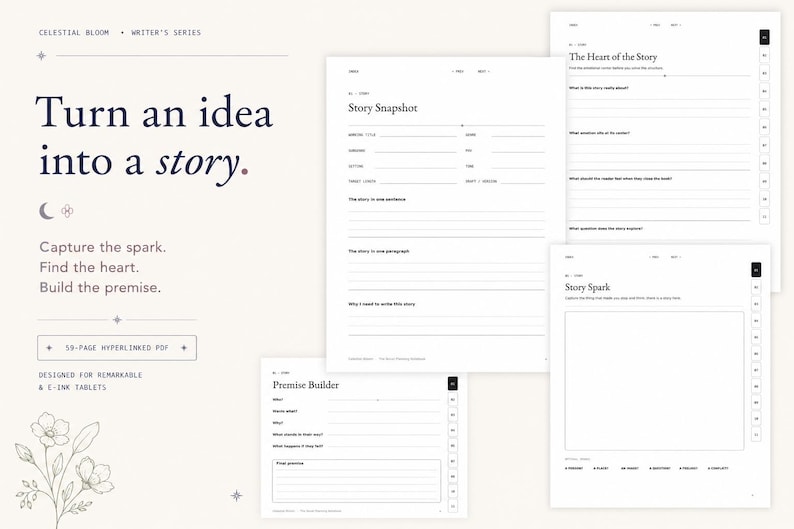The width and height of the screenshot is (794, 529).
Task: Click the SETTING line in Story Snapshot
Action: [x=416, y=167]
